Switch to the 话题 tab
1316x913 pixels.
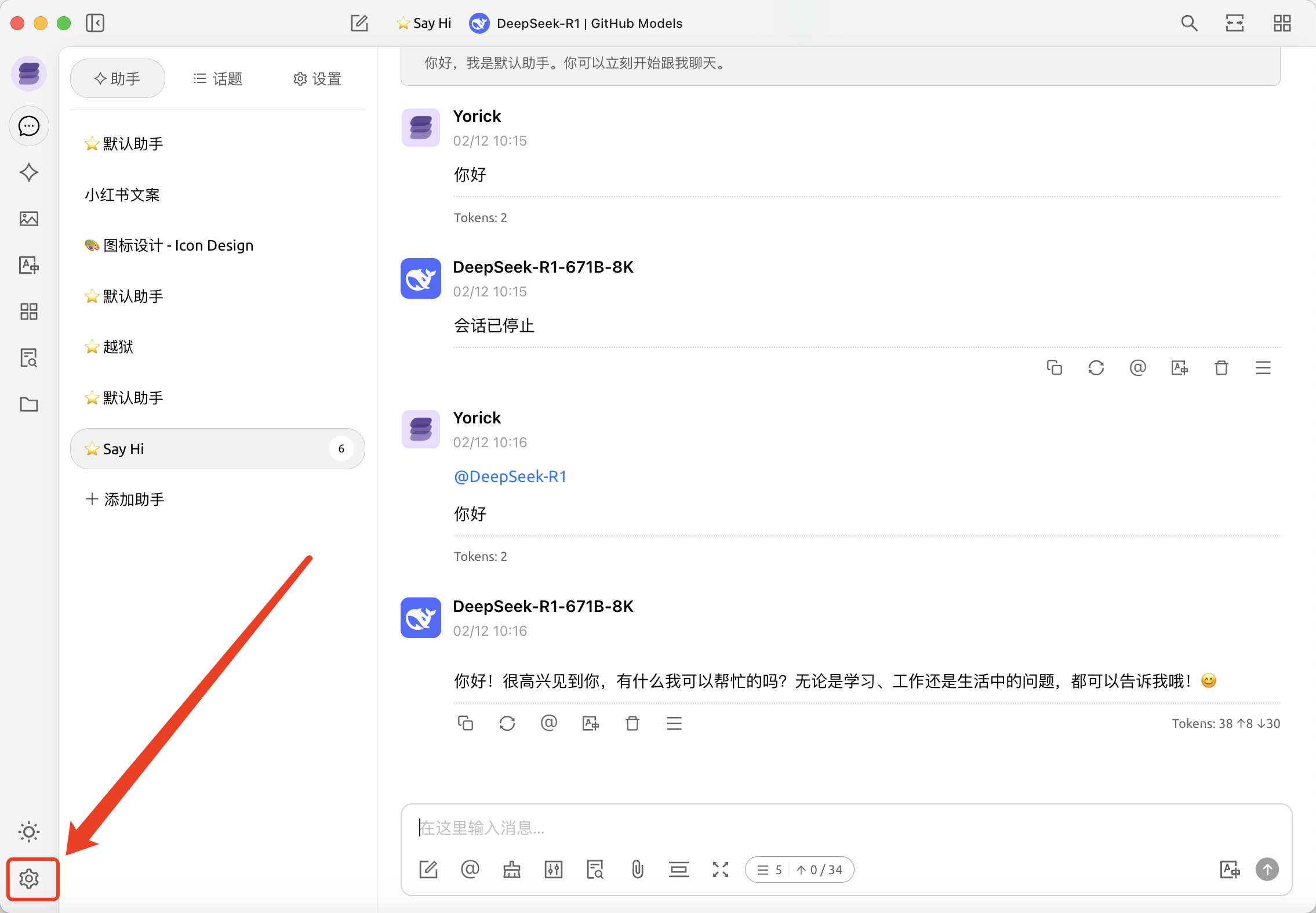[218, 79]
